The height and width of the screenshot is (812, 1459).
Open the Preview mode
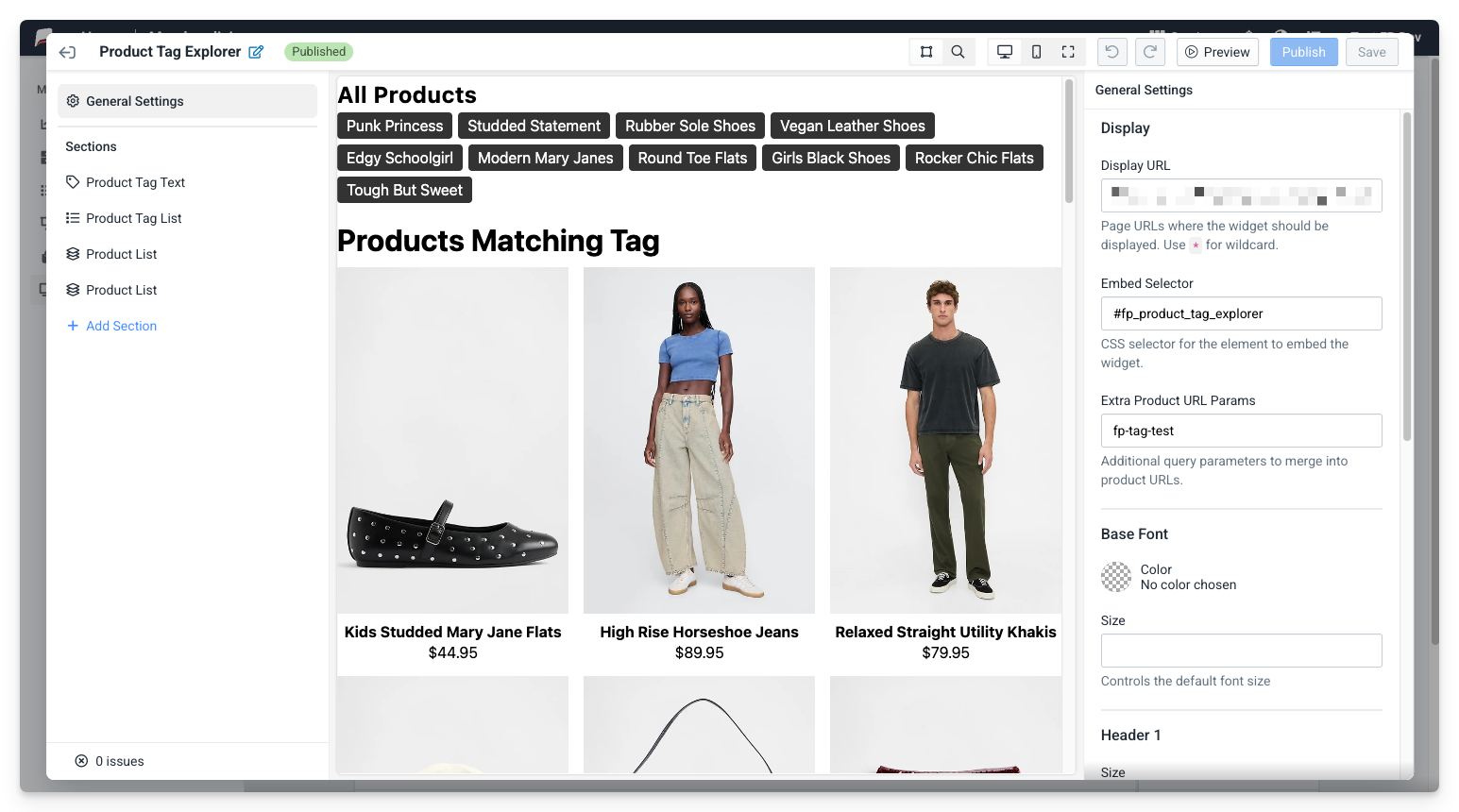click(1217, 52)
